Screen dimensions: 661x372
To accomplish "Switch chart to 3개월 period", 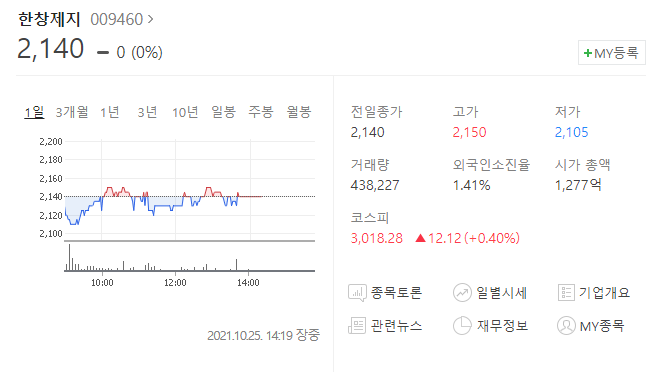I will 72,112.
